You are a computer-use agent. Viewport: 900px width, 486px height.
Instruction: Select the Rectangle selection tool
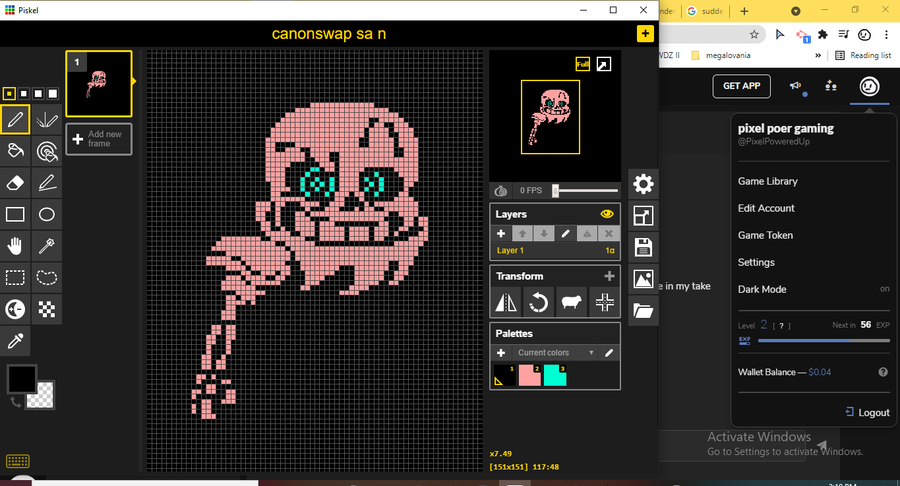point(15,278)
